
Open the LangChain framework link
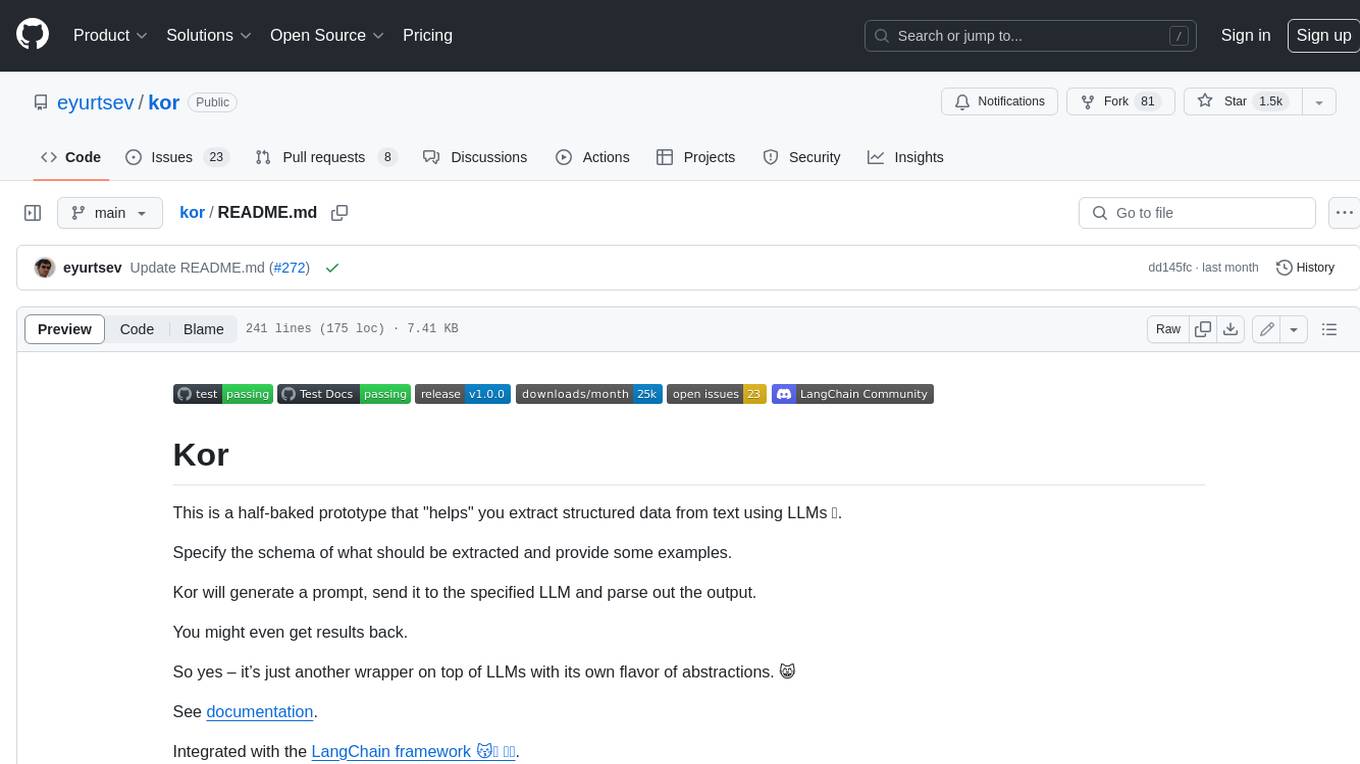coord(413,752)
